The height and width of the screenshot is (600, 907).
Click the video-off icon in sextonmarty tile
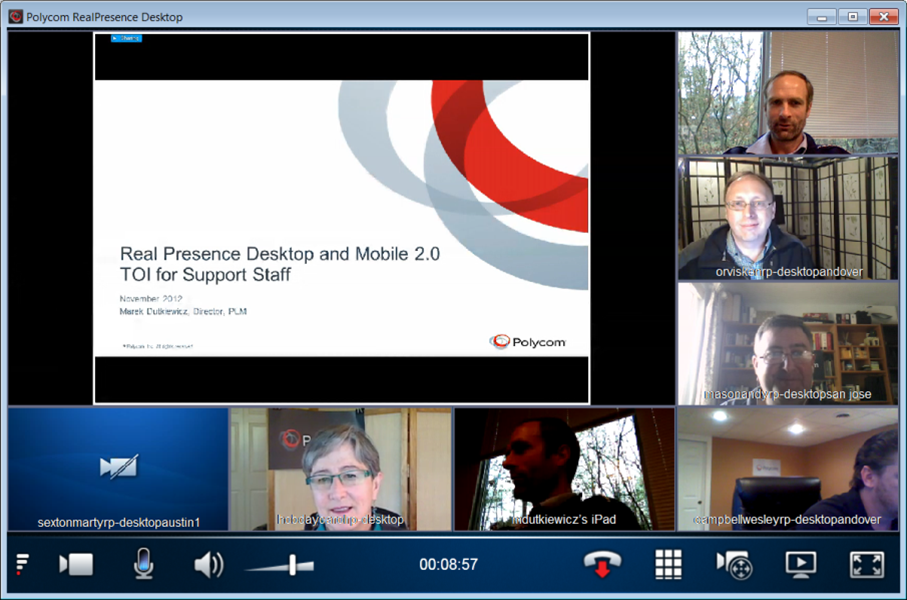point(119,466)
